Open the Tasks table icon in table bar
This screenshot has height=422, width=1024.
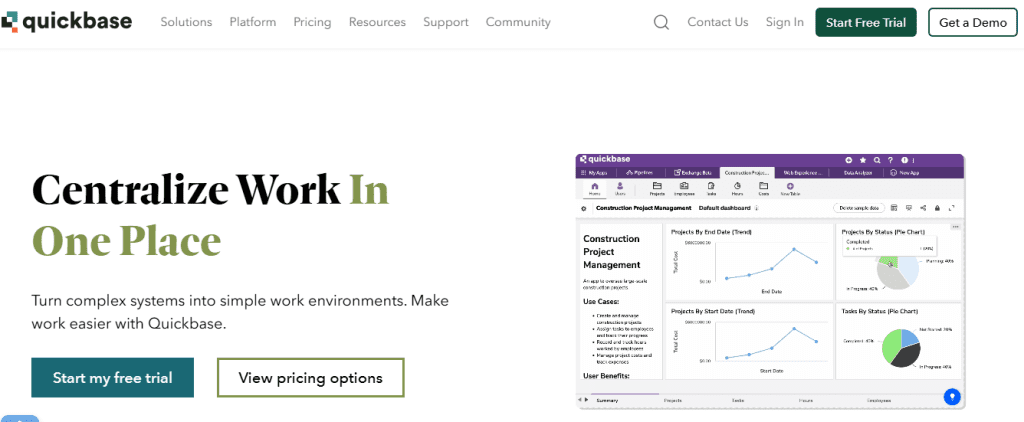pyautogui.click(x=711, y=186)
